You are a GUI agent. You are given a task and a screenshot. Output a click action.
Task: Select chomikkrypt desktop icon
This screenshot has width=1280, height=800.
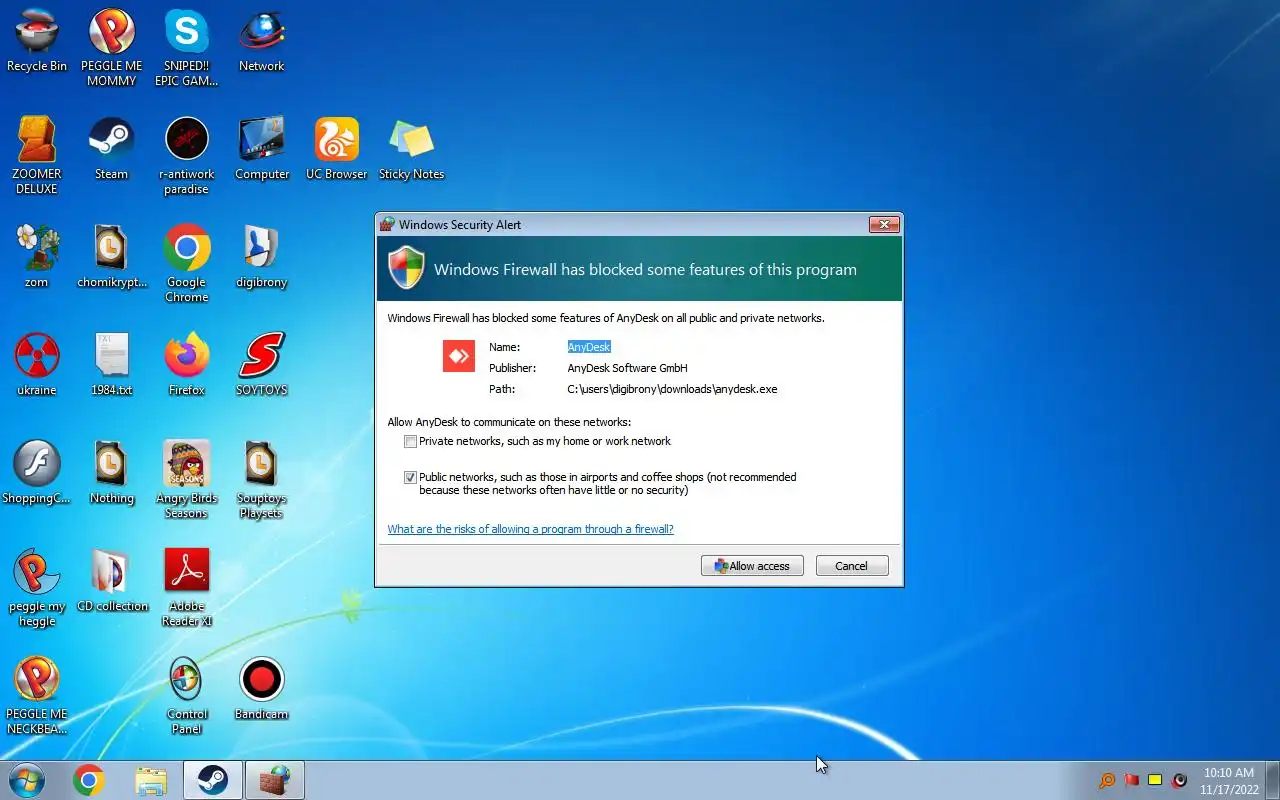coord(112,257)
